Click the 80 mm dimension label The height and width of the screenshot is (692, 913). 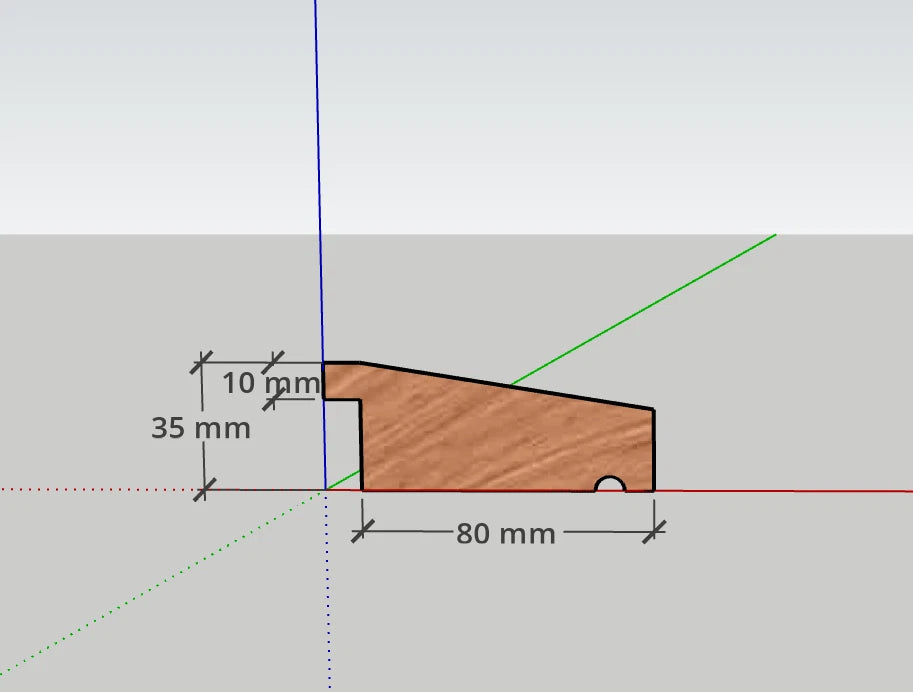(505, 534)
